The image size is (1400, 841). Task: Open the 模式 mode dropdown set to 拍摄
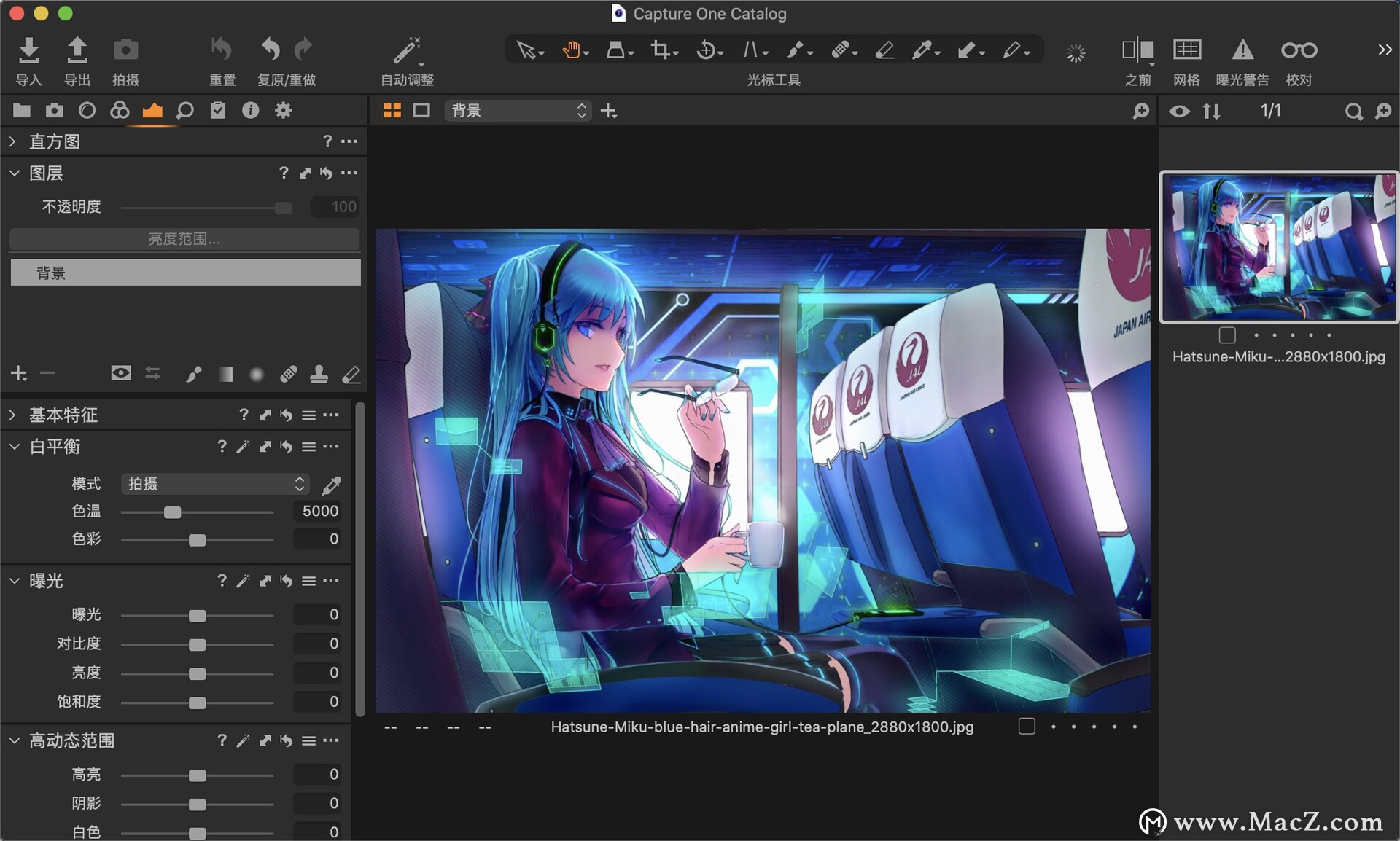point(215,484)
